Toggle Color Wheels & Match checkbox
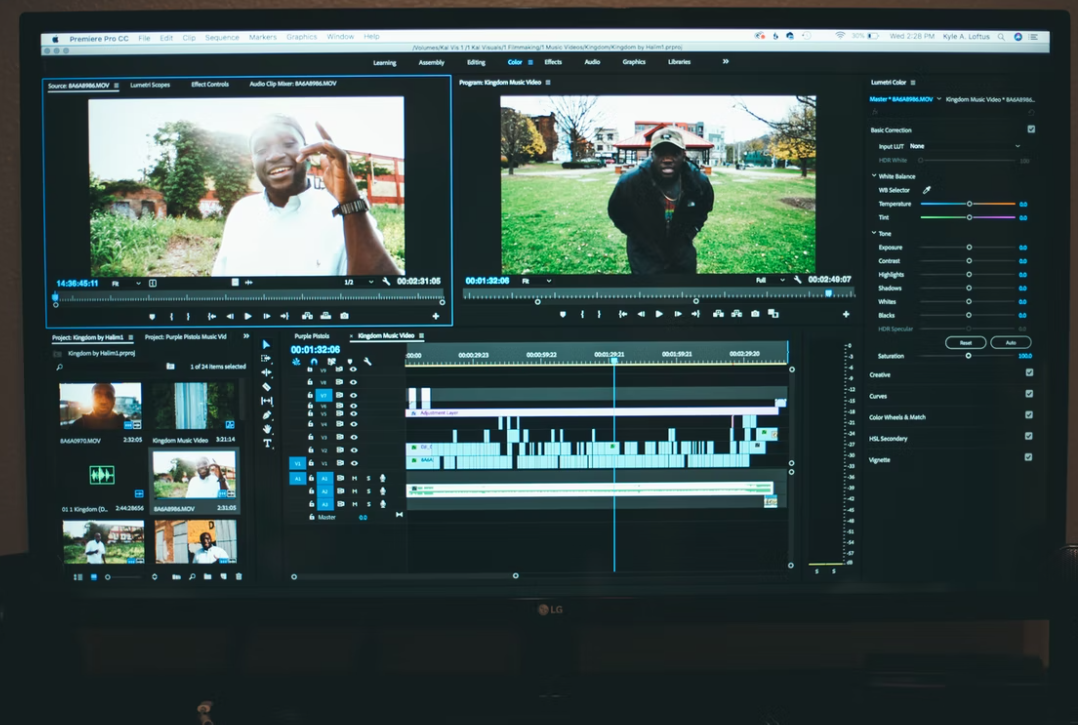Screen dimensions: 1078x725 pyautogui.click(x=1028, y=414)
